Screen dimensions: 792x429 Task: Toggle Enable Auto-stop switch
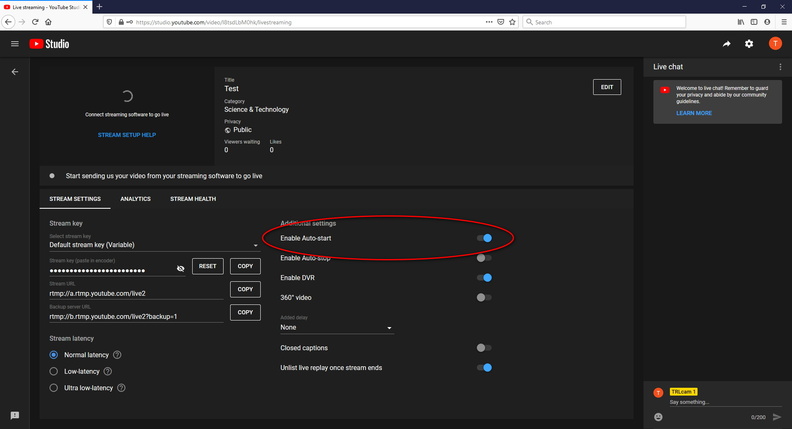pyautogui.click(x=484, y=258)
